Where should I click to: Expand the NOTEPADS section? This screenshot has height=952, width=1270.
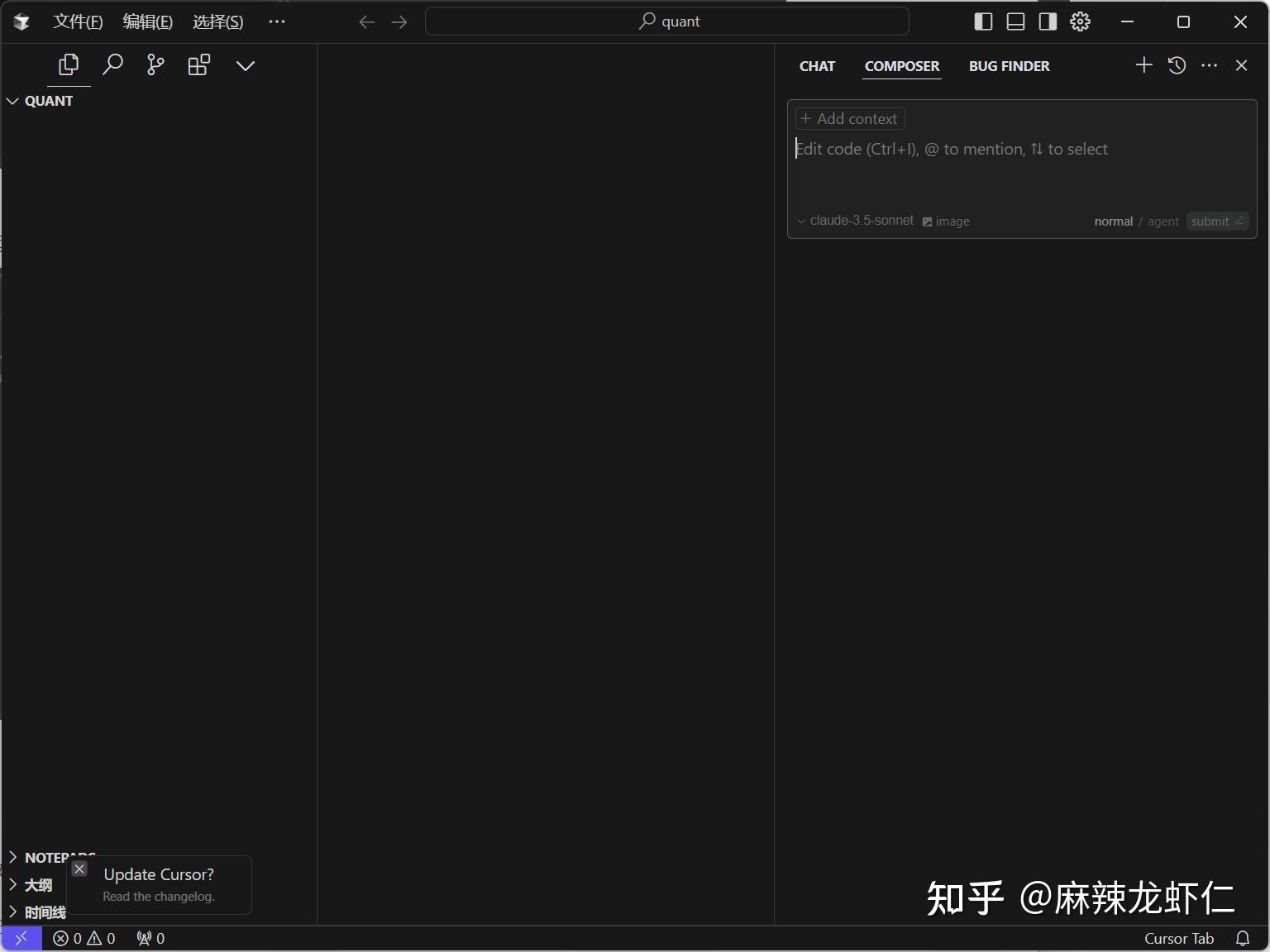tap(51, 857)
